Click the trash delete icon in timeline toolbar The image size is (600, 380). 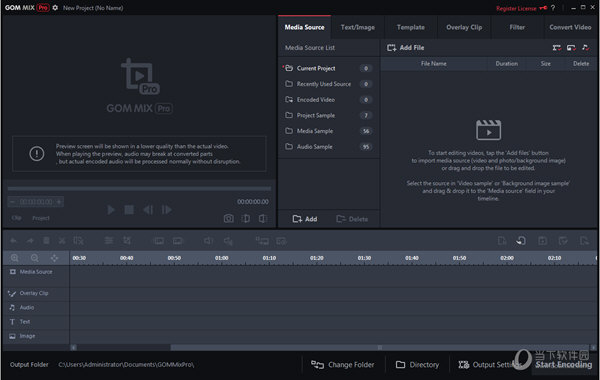(x=46, y=241)
